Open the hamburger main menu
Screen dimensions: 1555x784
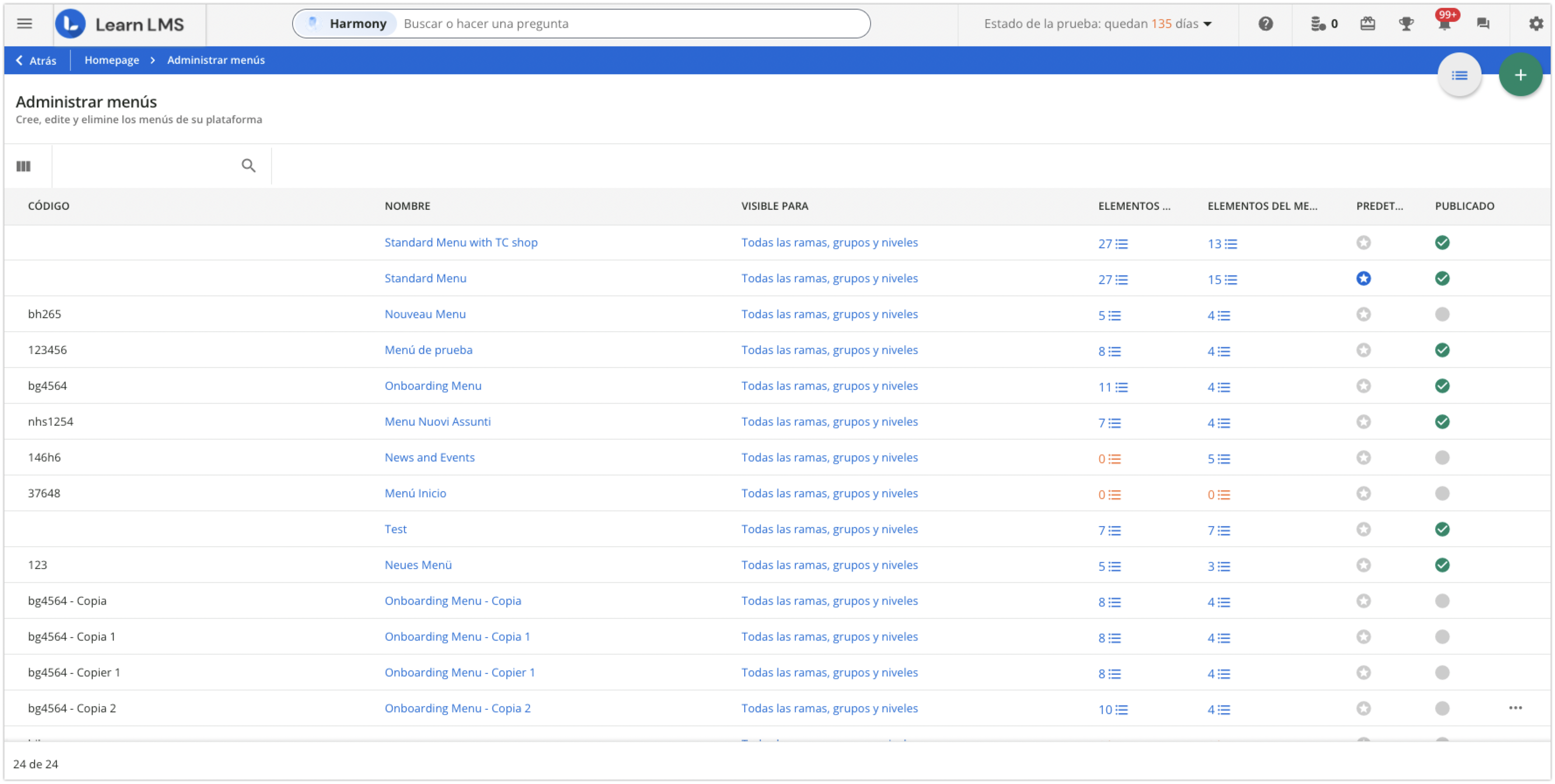point(24,24)
